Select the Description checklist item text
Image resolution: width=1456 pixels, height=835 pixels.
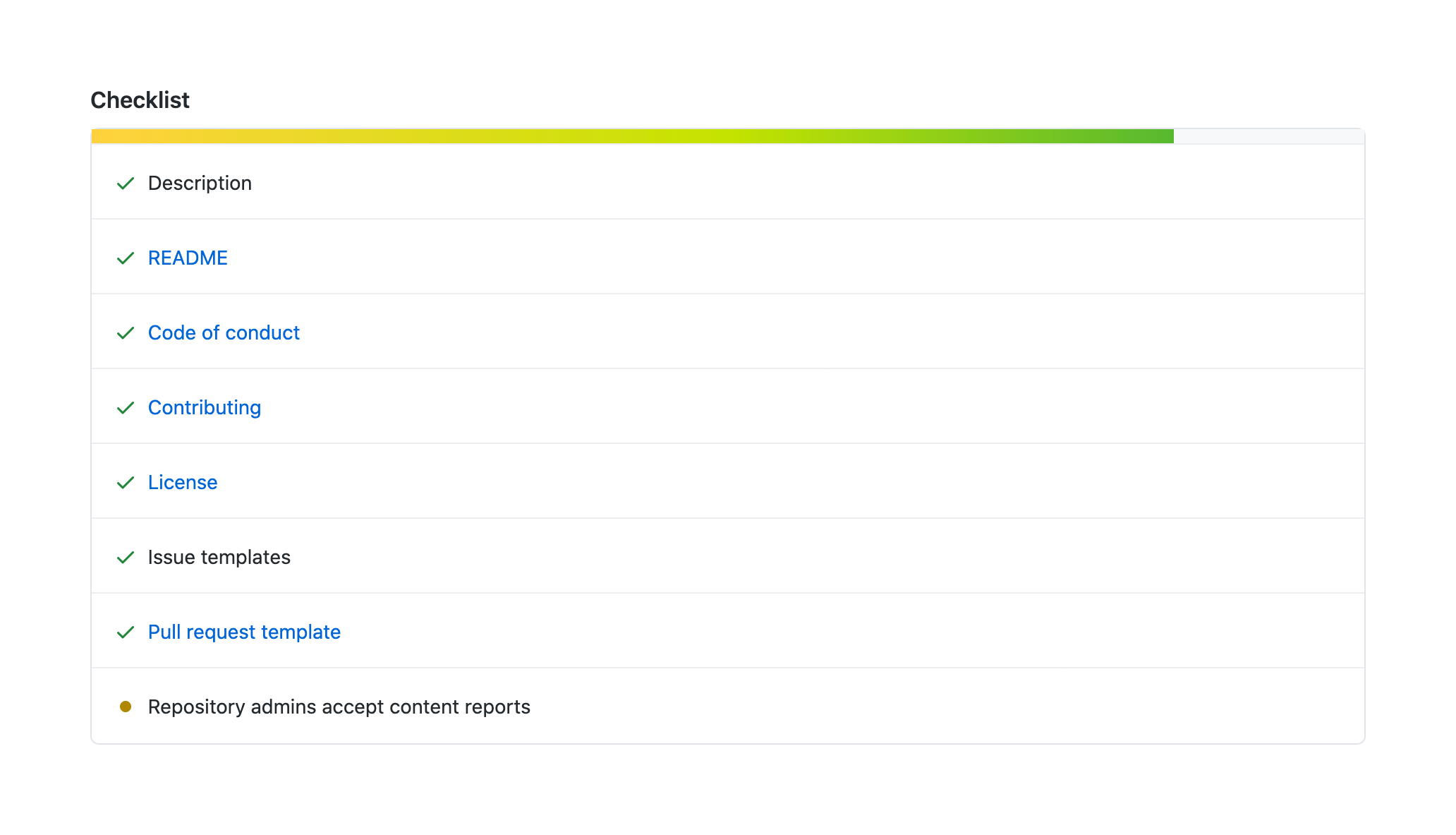tap(200, 184)
